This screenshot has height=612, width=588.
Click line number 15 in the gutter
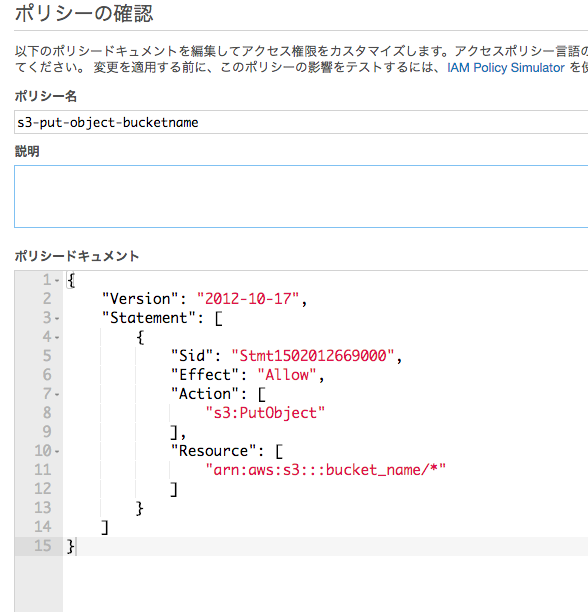[43, 546]
